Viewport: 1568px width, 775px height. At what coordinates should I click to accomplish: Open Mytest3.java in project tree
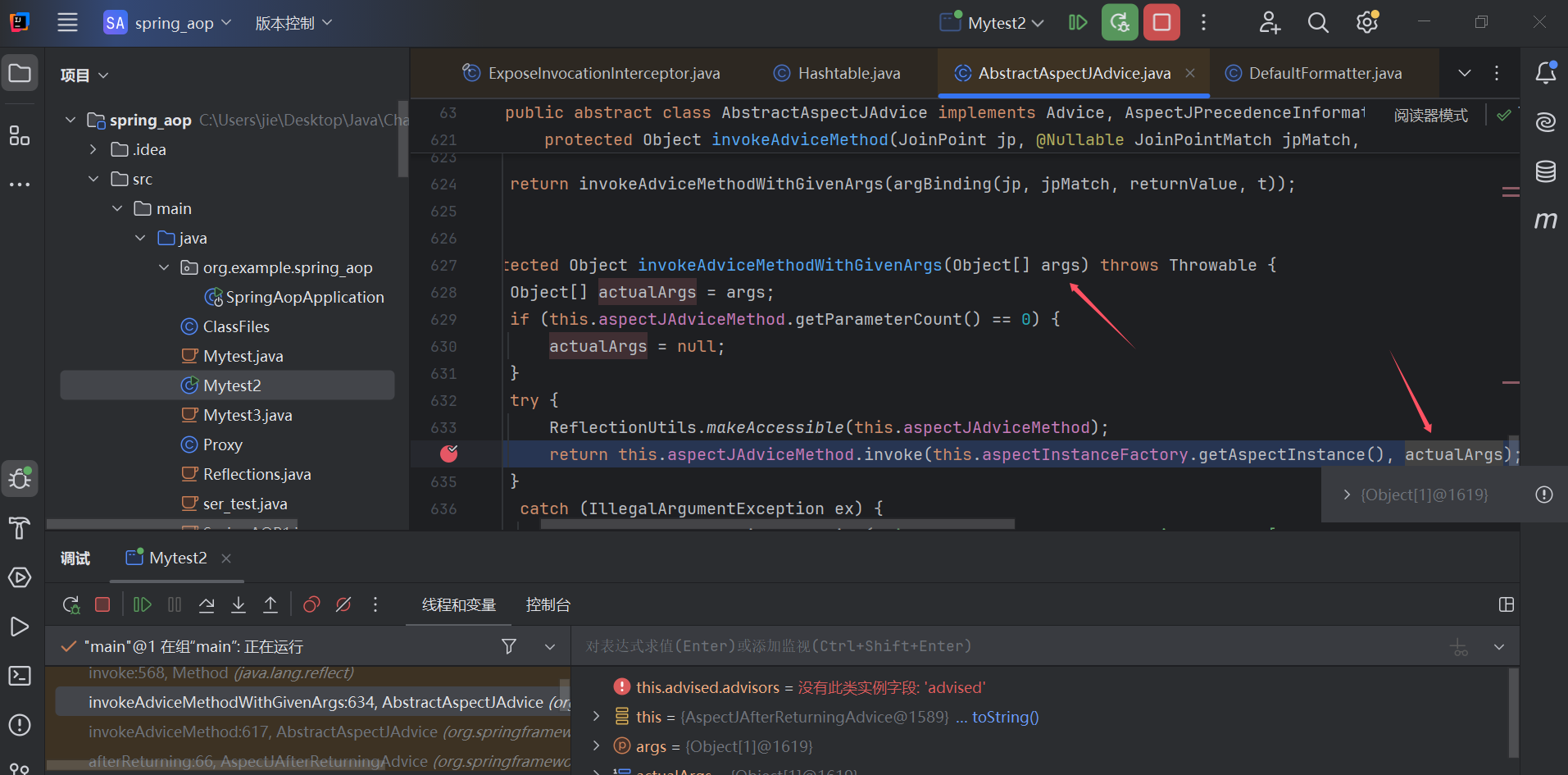pos(248,415)
